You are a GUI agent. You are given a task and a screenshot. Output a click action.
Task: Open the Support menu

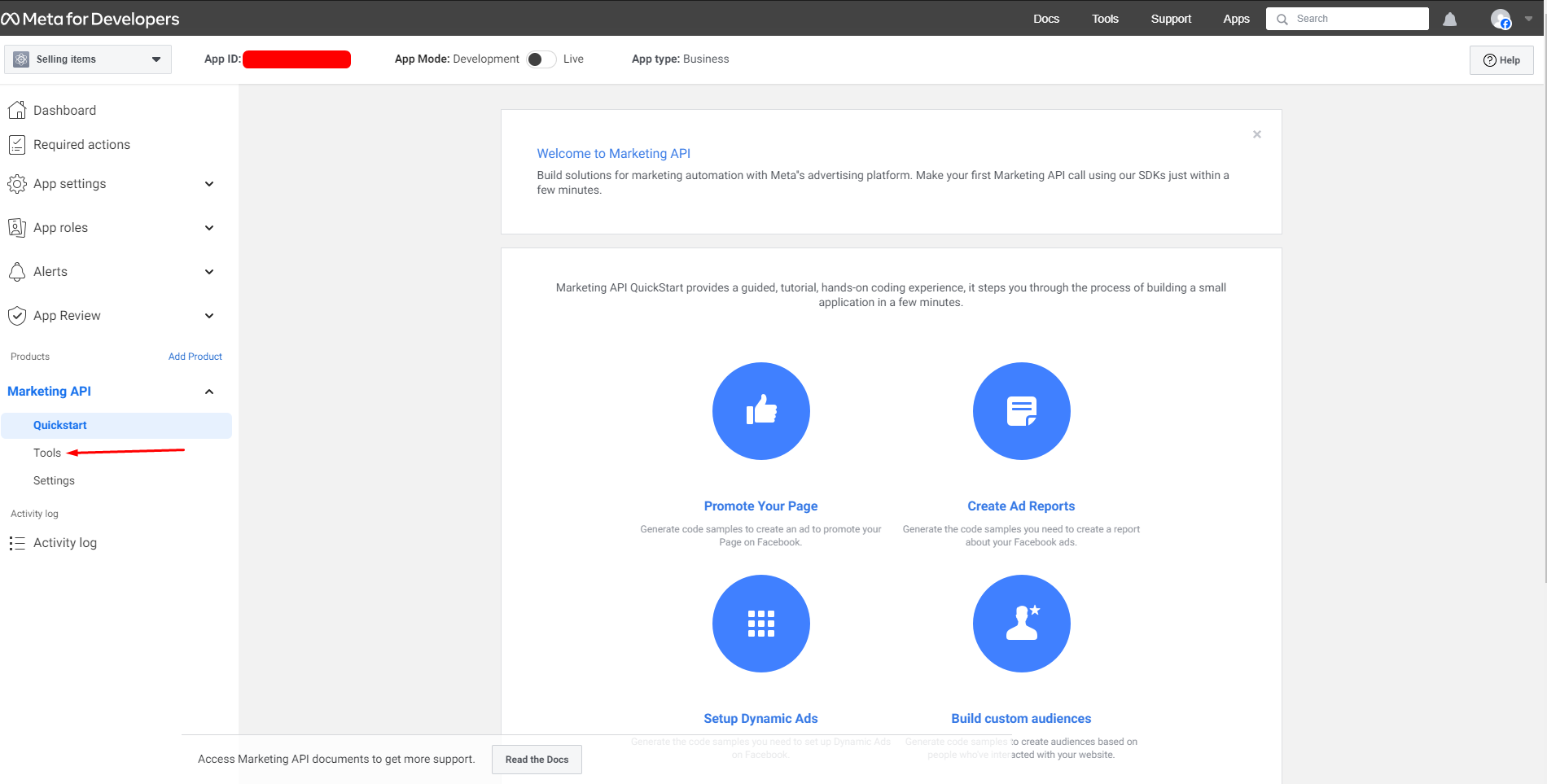click(1171, 19)
